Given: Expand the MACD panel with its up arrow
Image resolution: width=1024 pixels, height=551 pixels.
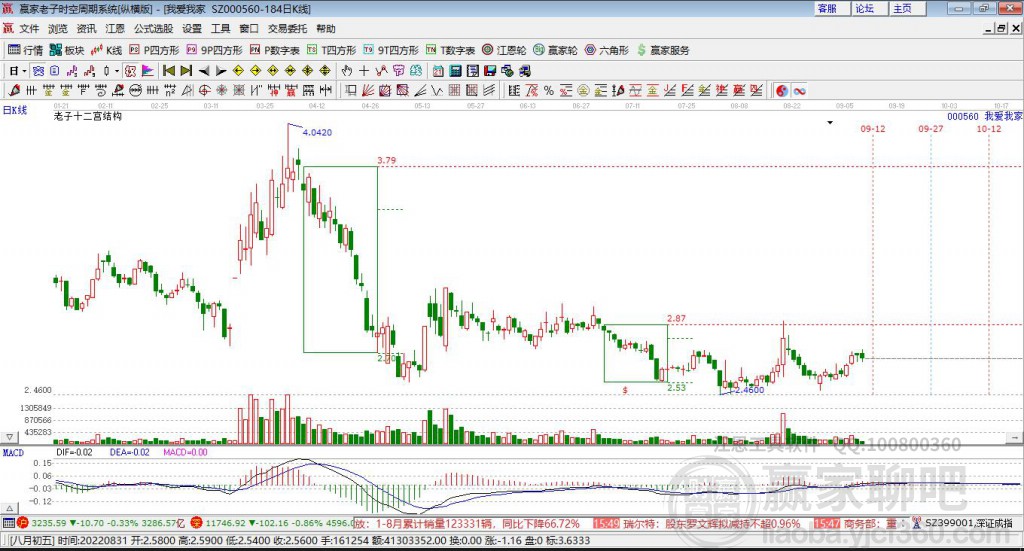Looking at the screenshot, I should pos(9,508).
